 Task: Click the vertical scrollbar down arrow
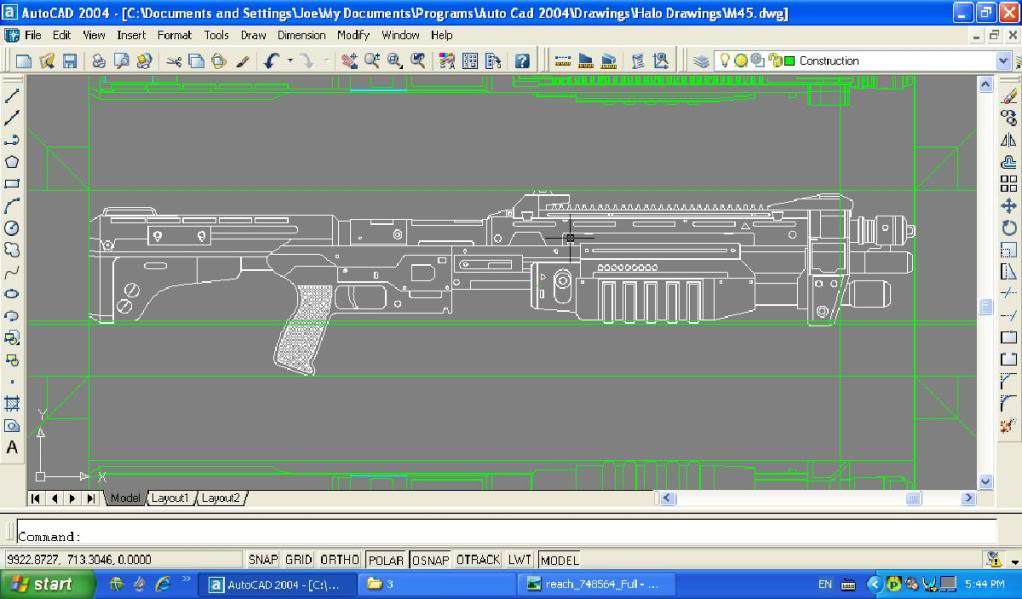[x=986, y=482]
